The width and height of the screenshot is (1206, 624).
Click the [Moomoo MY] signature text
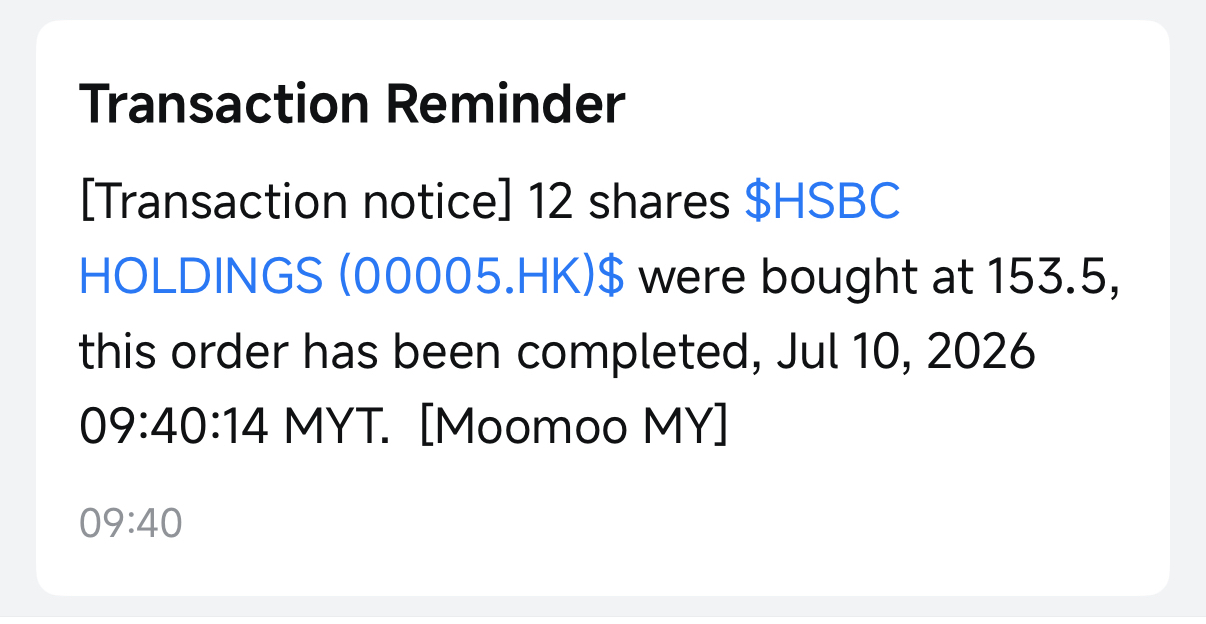573,428
